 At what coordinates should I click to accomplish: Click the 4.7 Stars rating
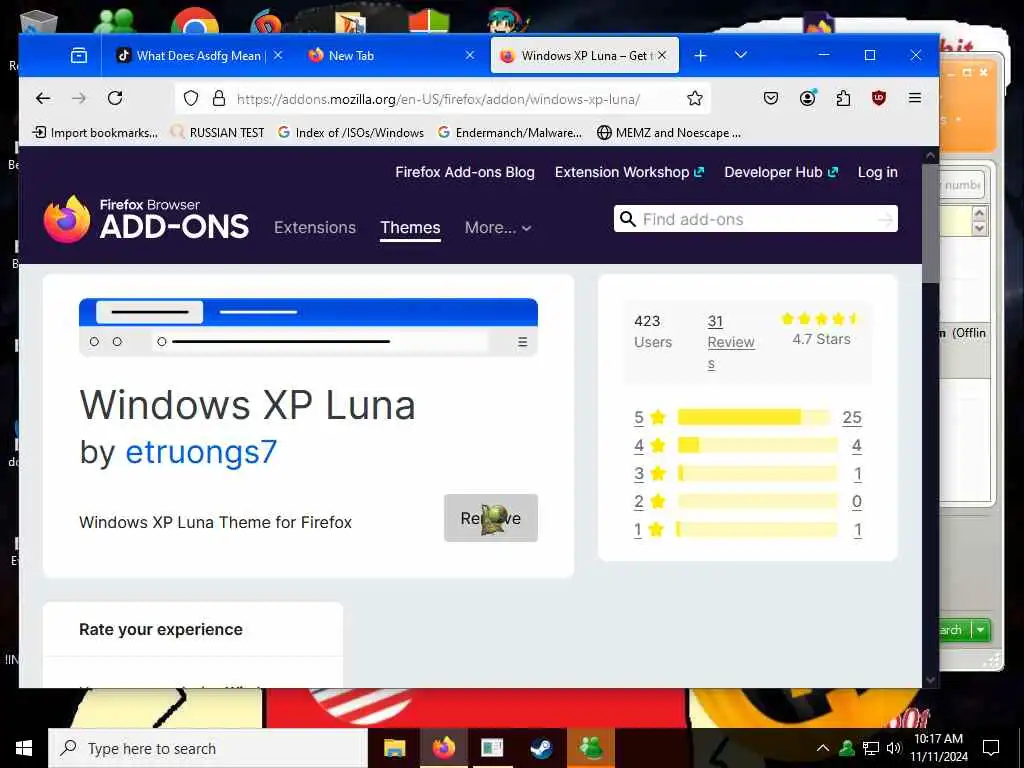point(822,329)
